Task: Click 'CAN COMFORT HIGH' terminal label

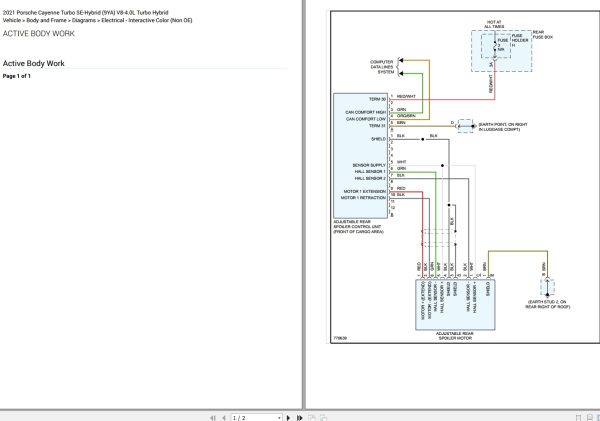Action: point(365,113)
